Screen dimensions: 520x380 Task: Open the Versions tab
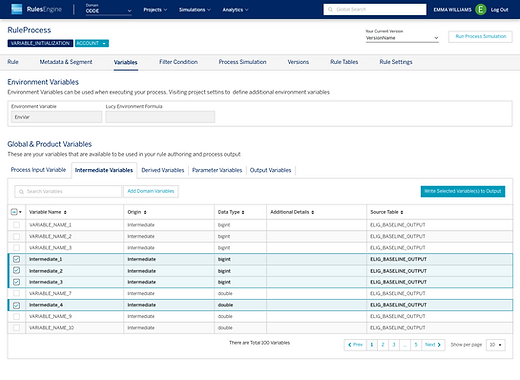coord(298,62)
